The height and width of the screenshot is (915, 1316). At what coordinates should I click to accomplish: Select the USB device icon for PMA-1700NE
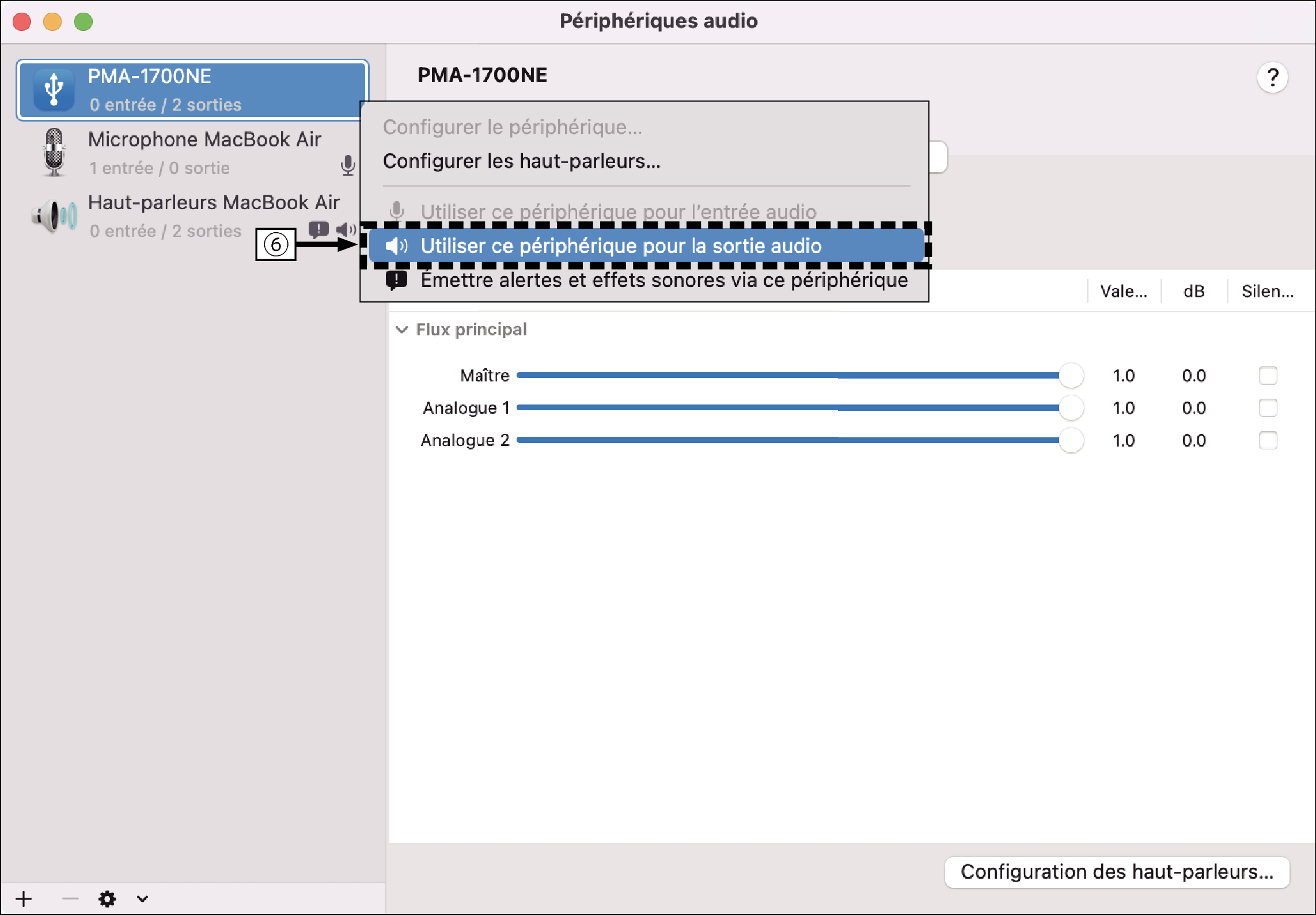pyautogui.click(x=54, y=89)
